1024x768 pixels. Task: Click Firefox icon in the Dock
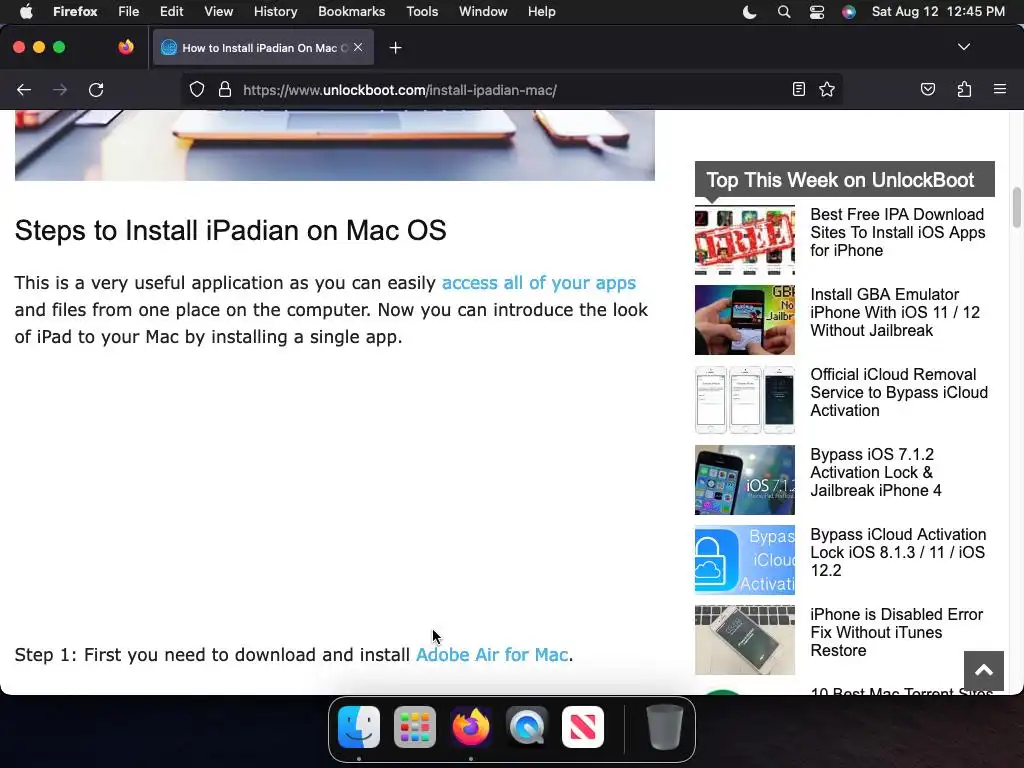coord(471,727)
